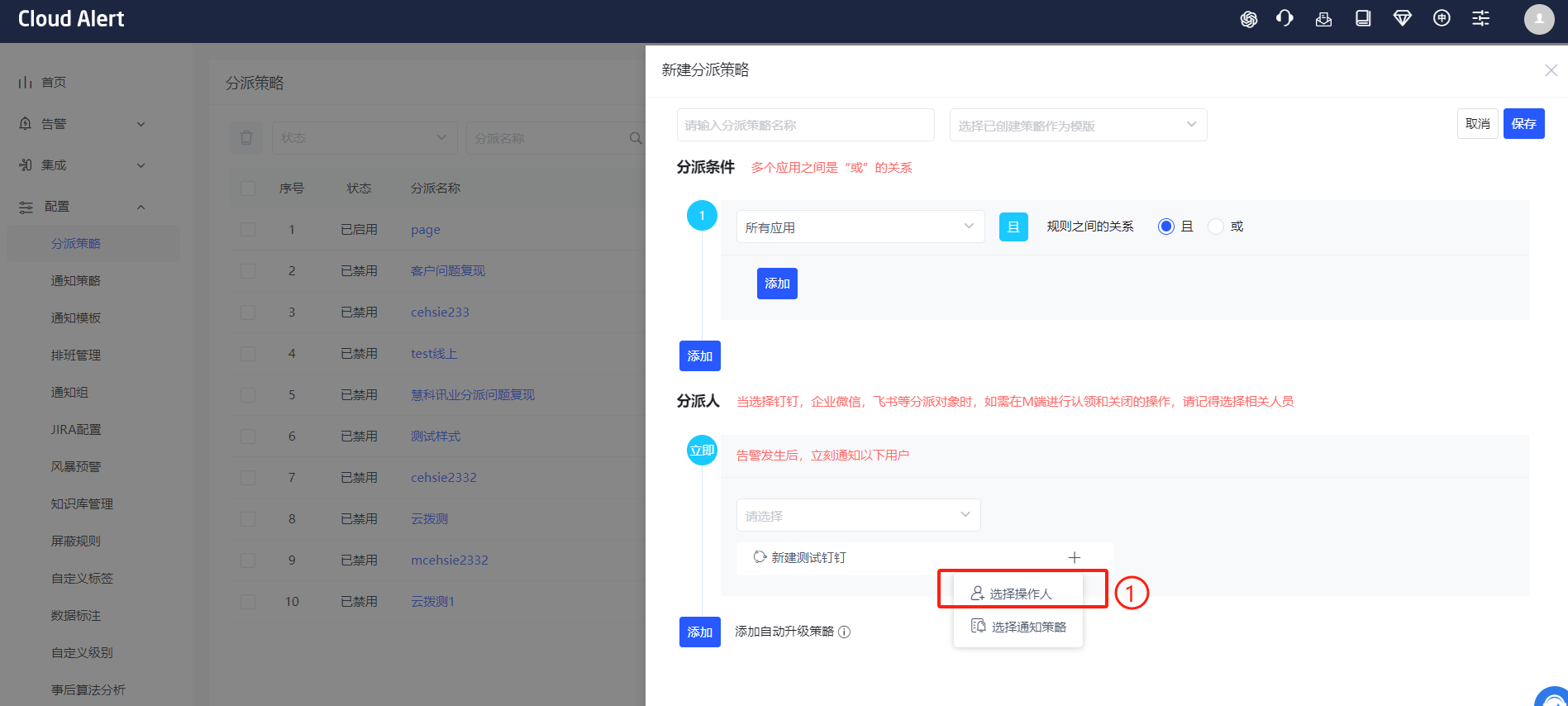Screen dimensions: 1568x706
Task: Click 添加 below the 分派条件 section
Action: pos(699,356)
